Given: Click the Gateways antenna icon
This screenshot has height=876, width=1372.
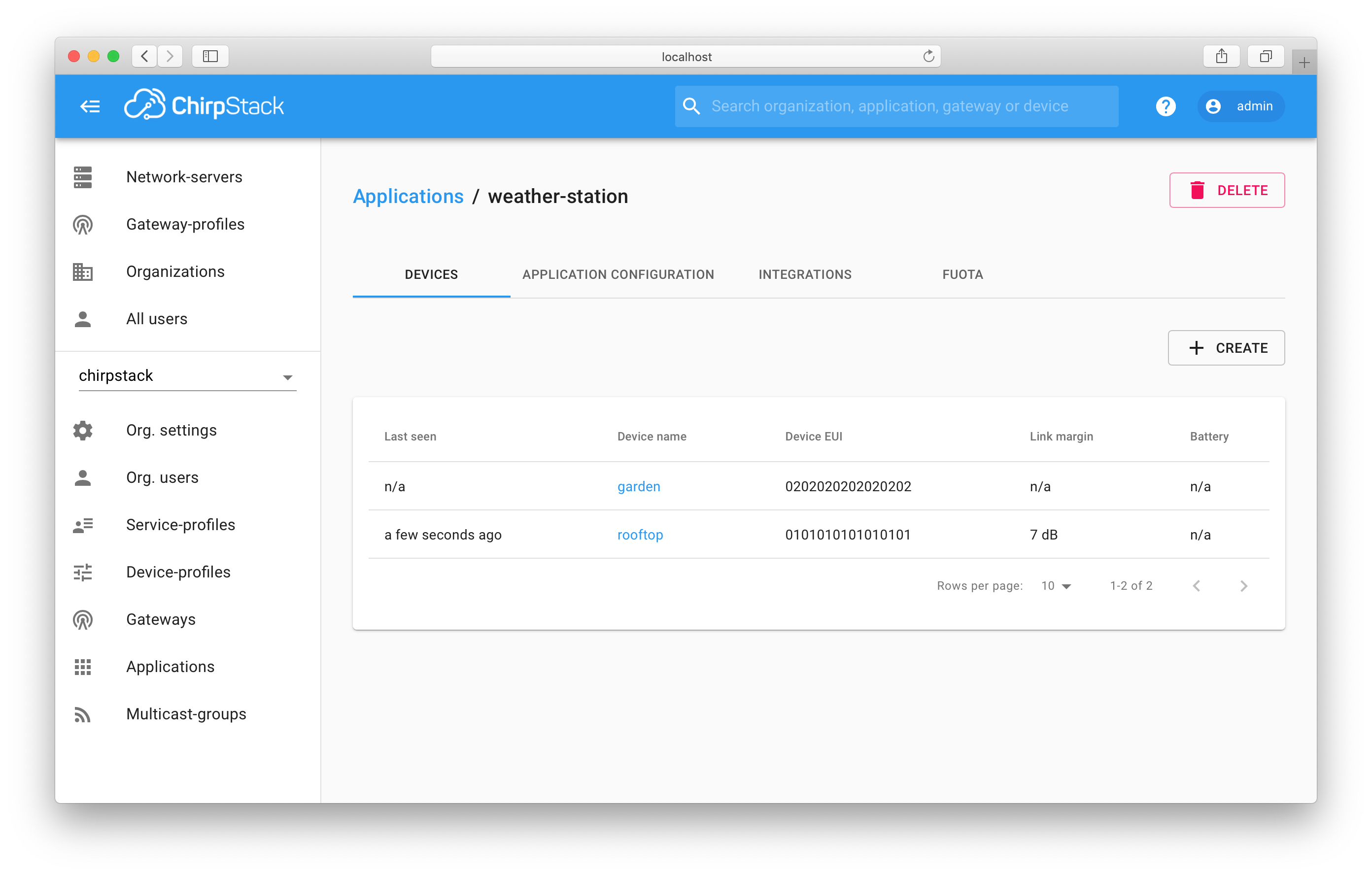Looking at the screenshot, I should [83, 619].
